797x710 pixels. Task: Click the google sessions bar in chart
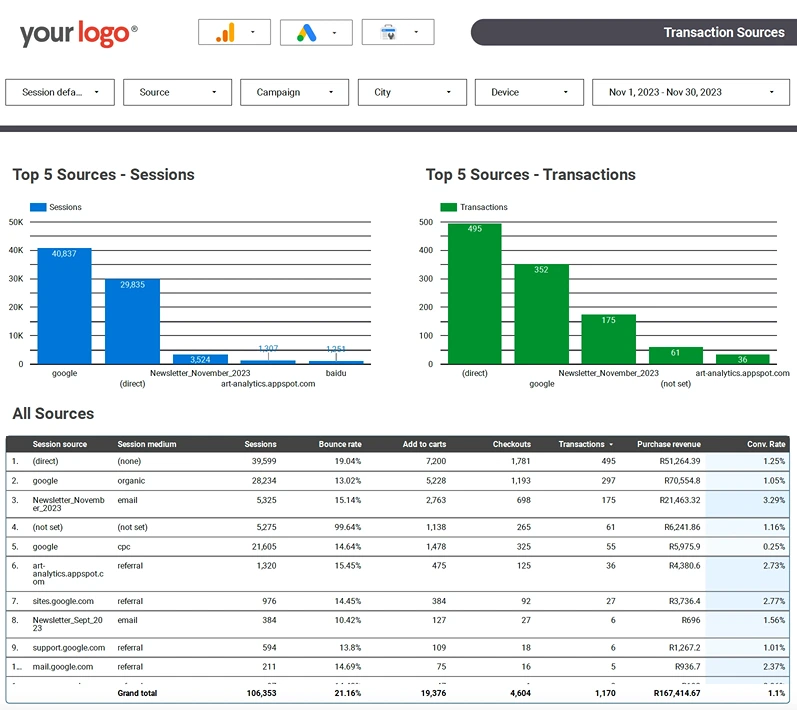tap(65, 306)
